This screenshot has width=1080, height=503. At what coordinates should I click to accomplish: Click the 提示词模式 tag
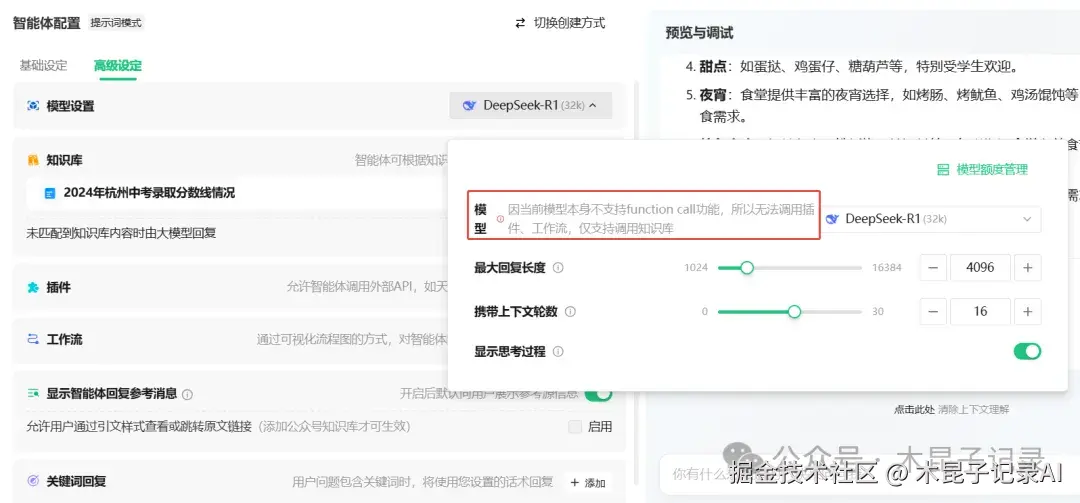pyautogui.click(x=116, y=23)
